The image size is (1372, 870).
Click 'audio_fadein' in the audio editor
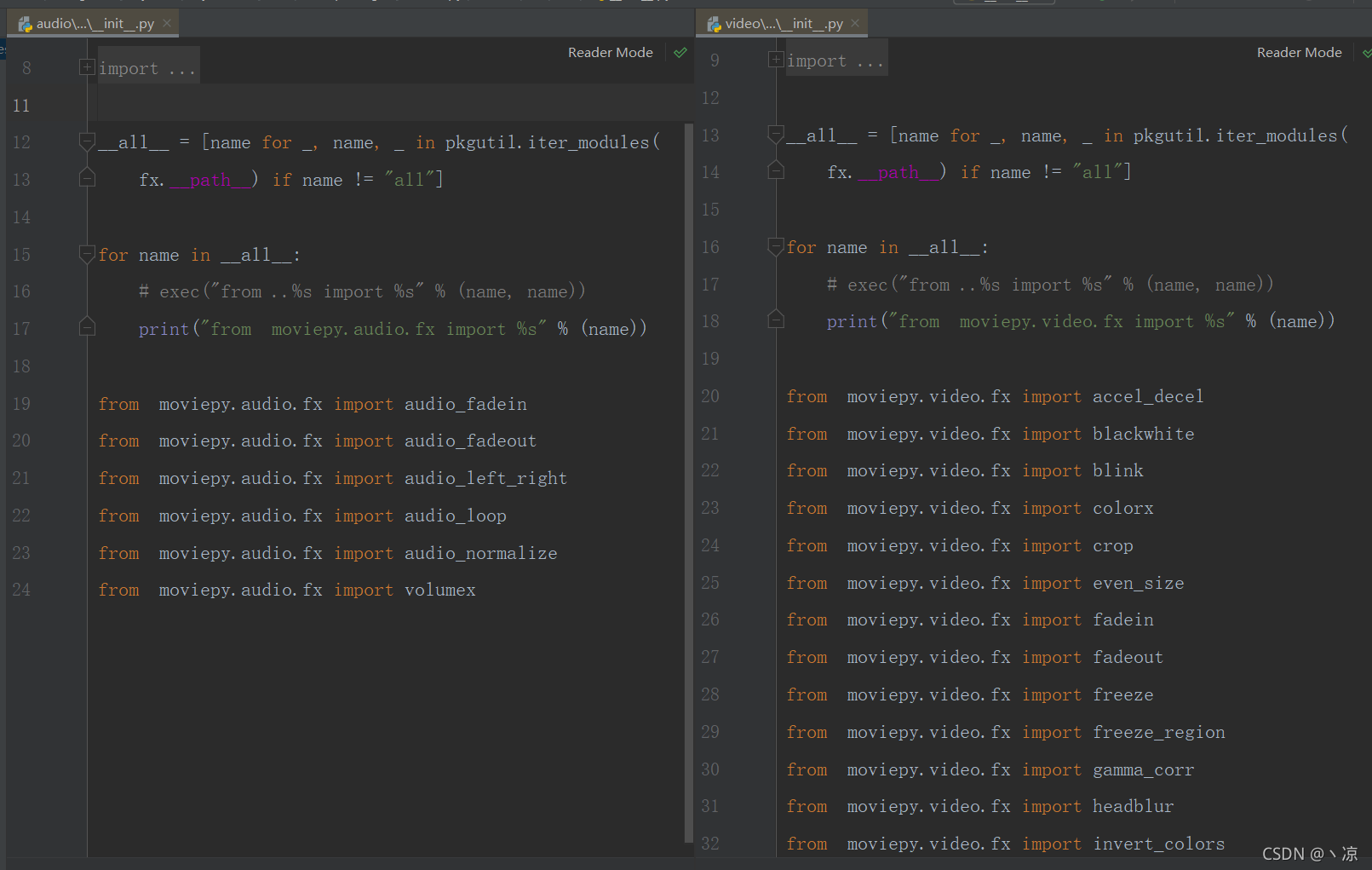(466, 404)
